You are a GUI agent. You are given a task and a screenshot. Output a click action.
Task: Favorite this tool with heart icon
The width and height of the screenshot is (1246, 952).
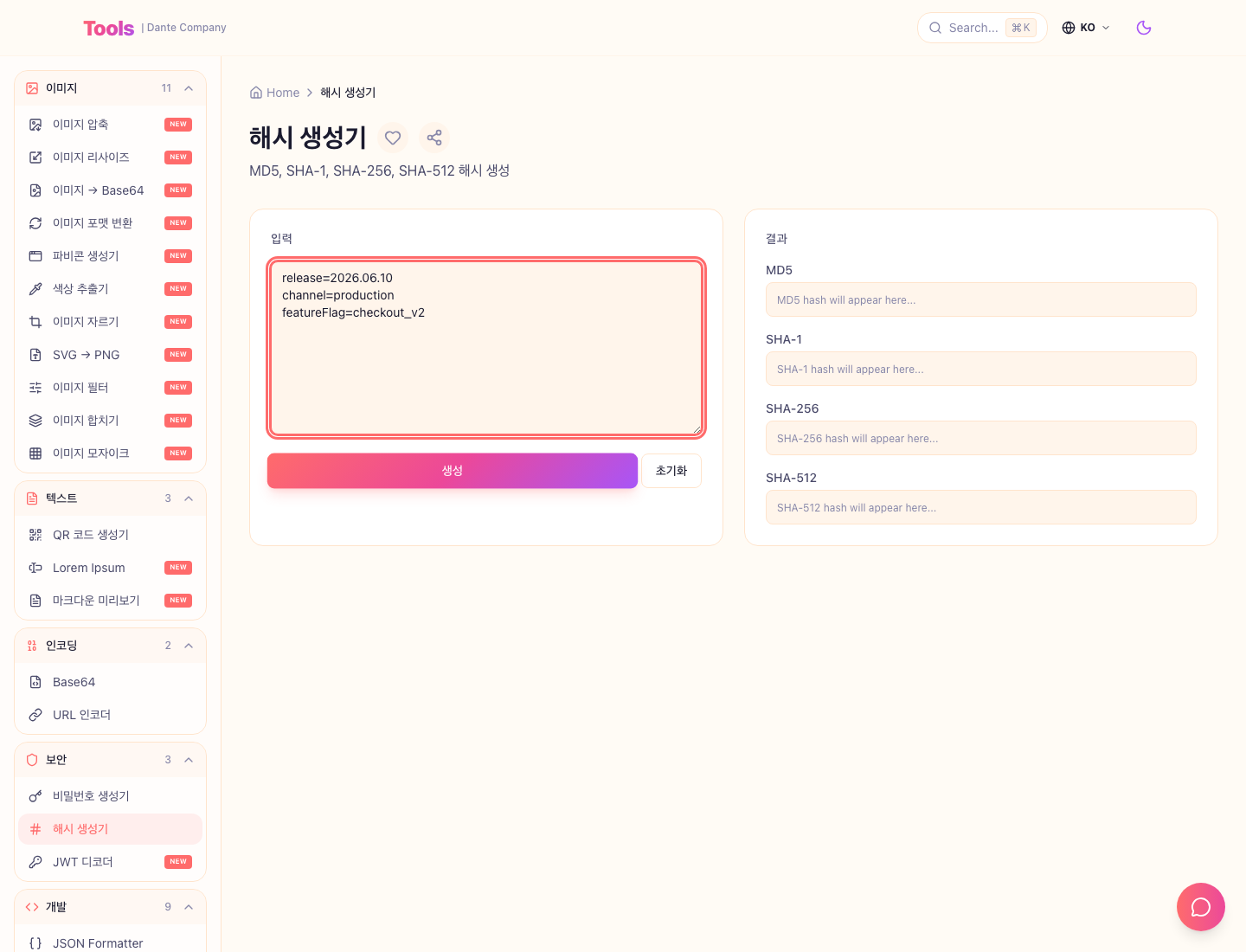coord(393,138)
